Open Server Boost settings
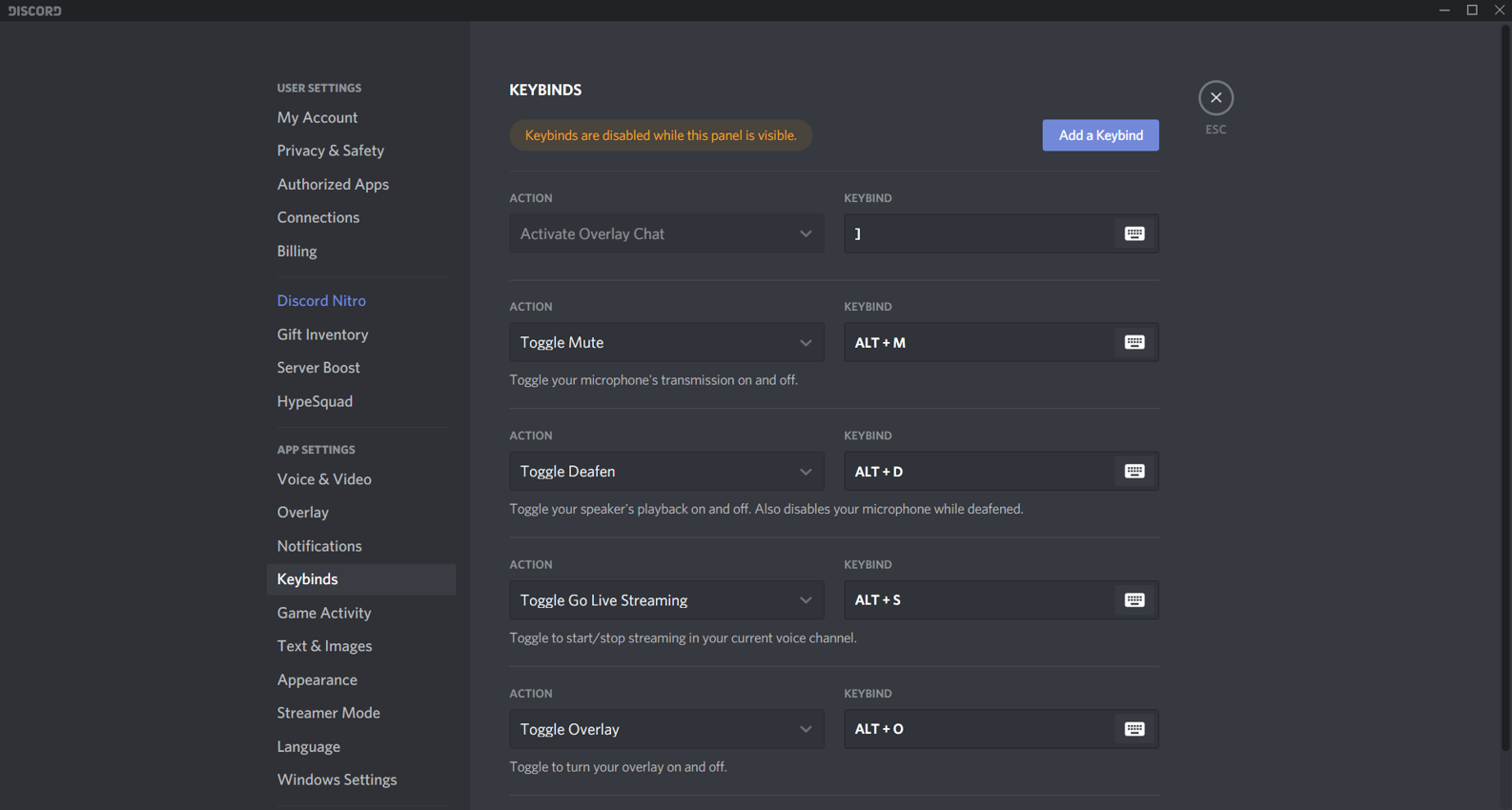This screenshot has width=1512, height=810. [361, 368]
